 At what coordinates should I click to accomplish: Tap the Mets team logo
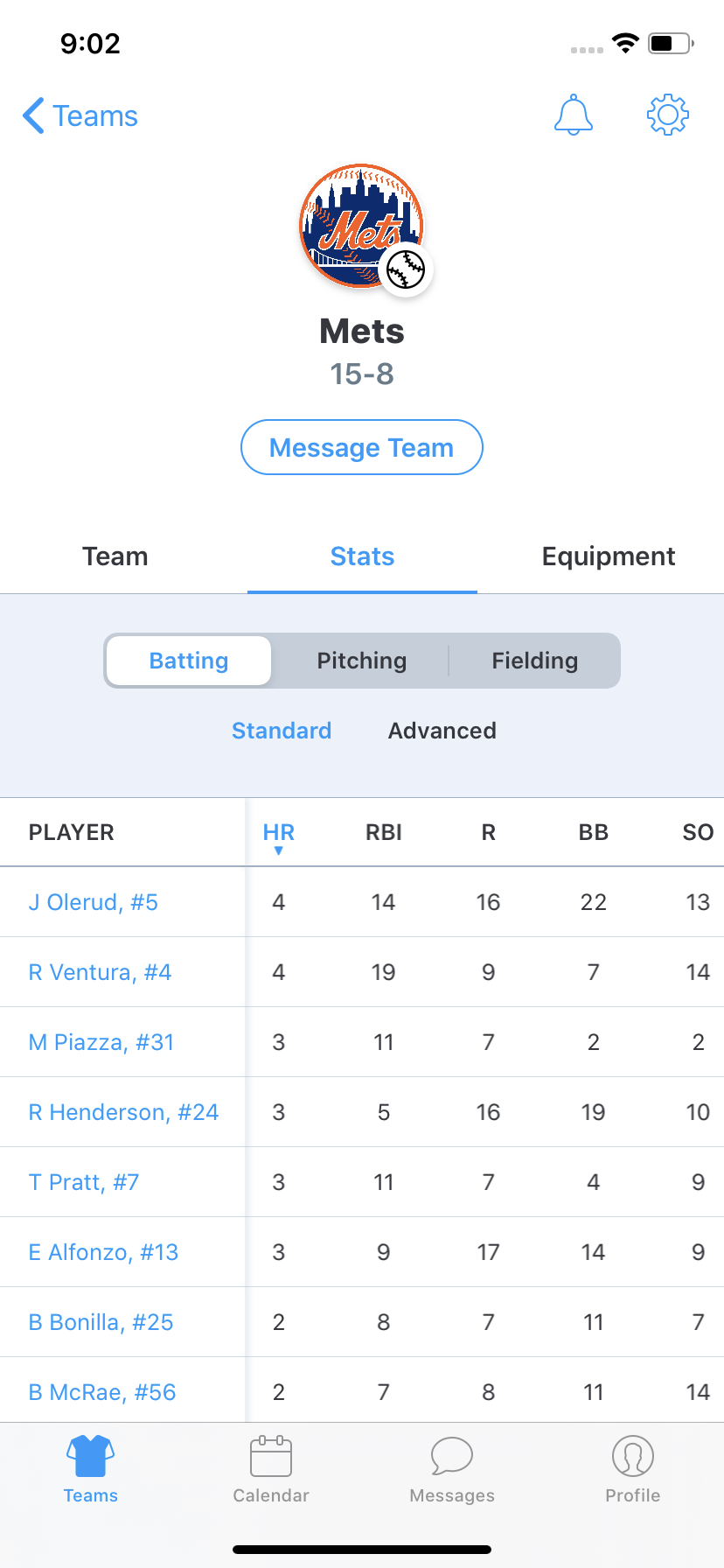point(361,226)
